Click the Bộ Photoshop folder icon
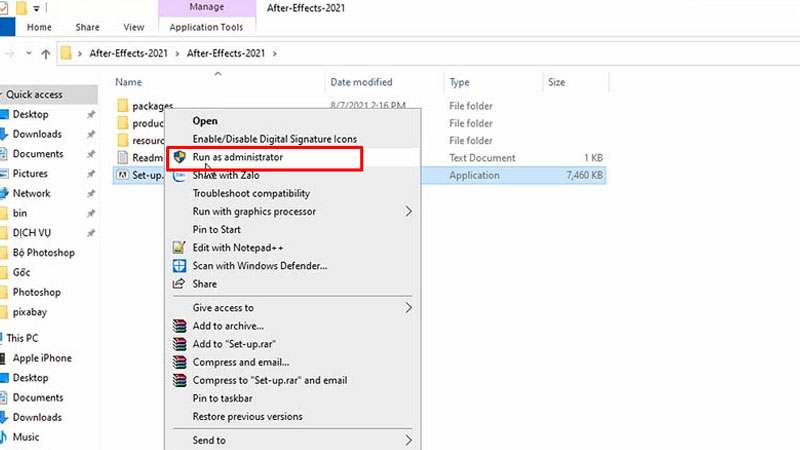This screenshot has width=800, height=450. tap(4, 253)
